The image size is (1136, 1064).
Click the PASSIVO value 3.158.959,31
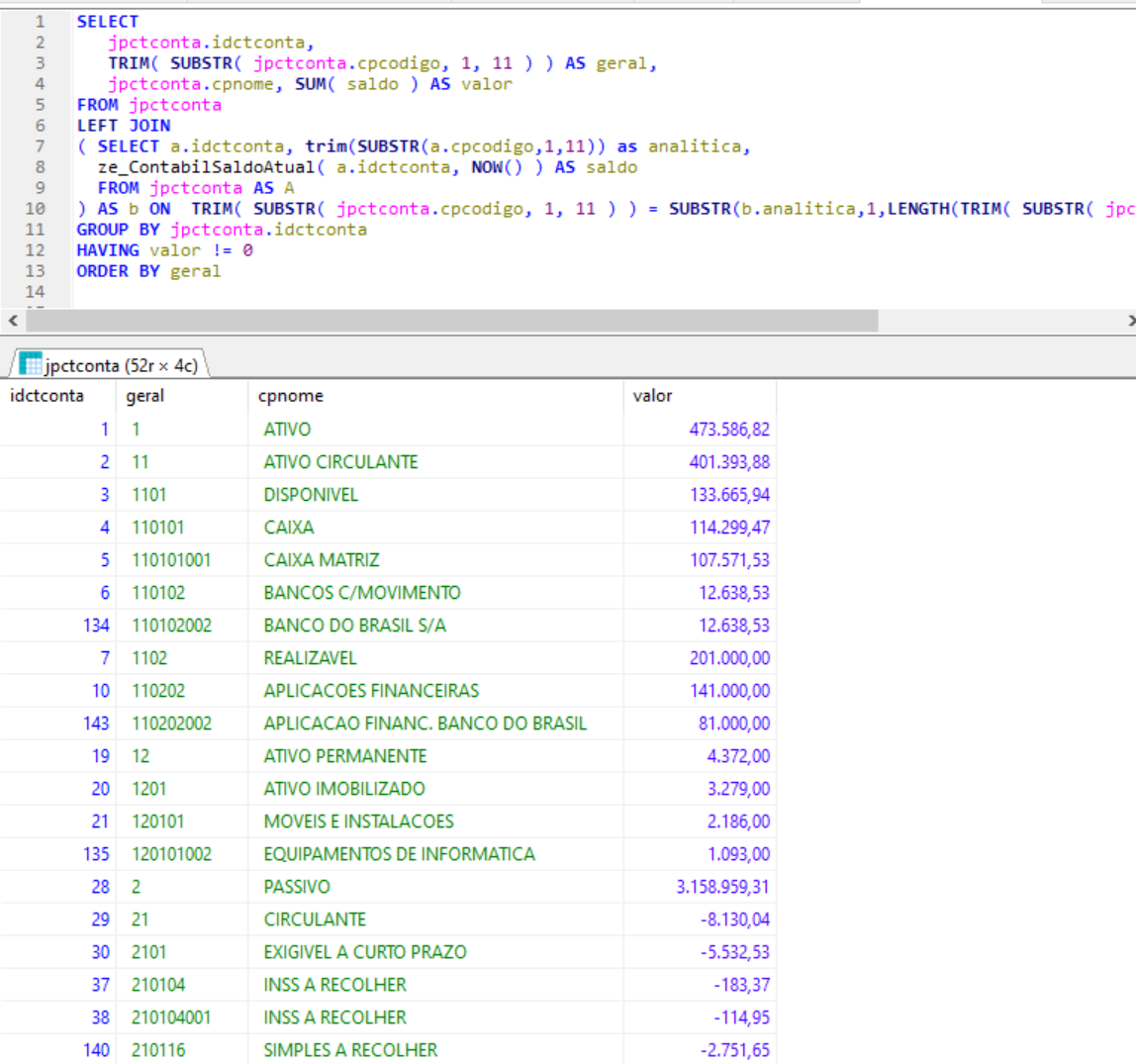coord(722,887)
